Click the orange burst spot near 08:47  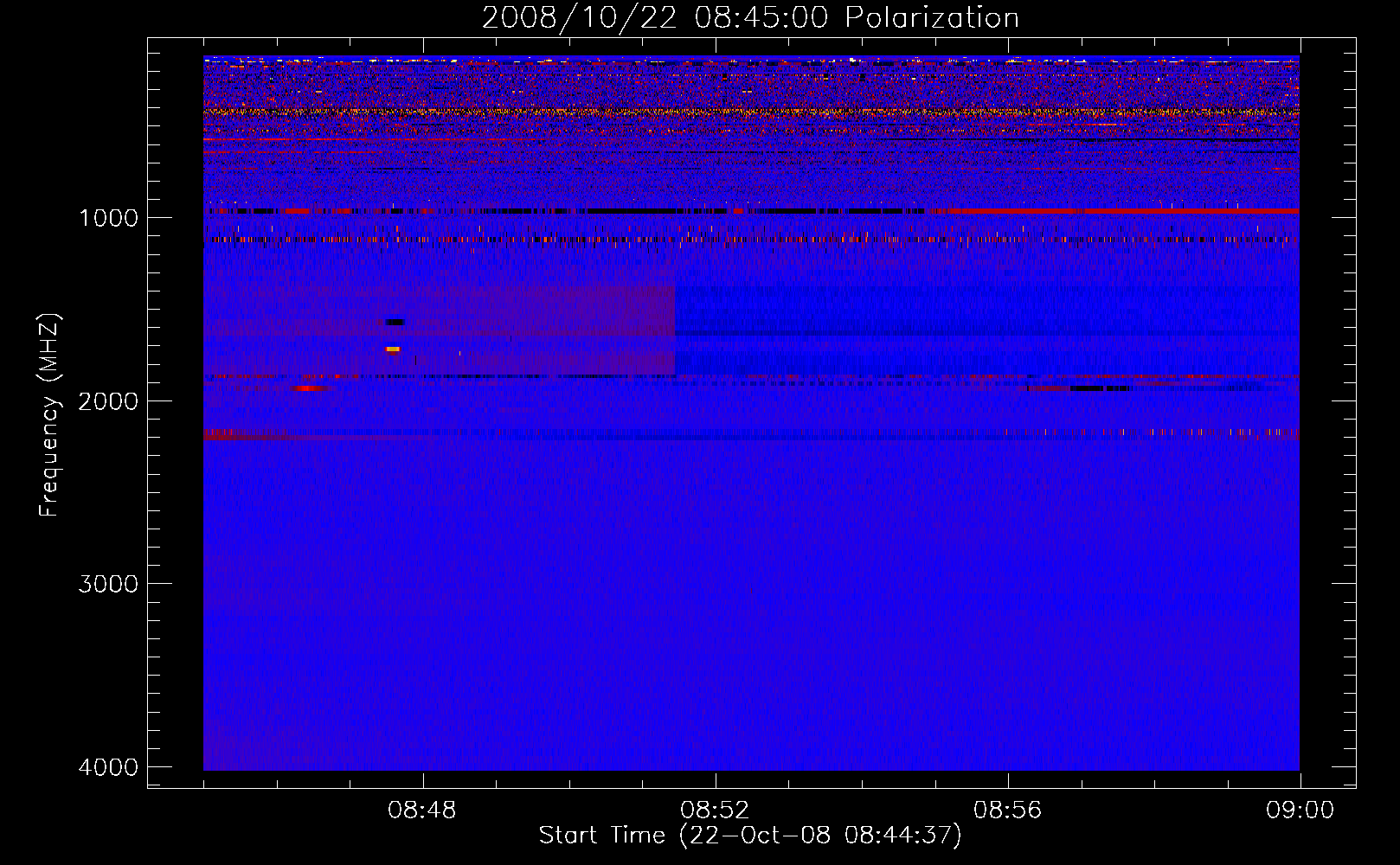tap(393, 349)
